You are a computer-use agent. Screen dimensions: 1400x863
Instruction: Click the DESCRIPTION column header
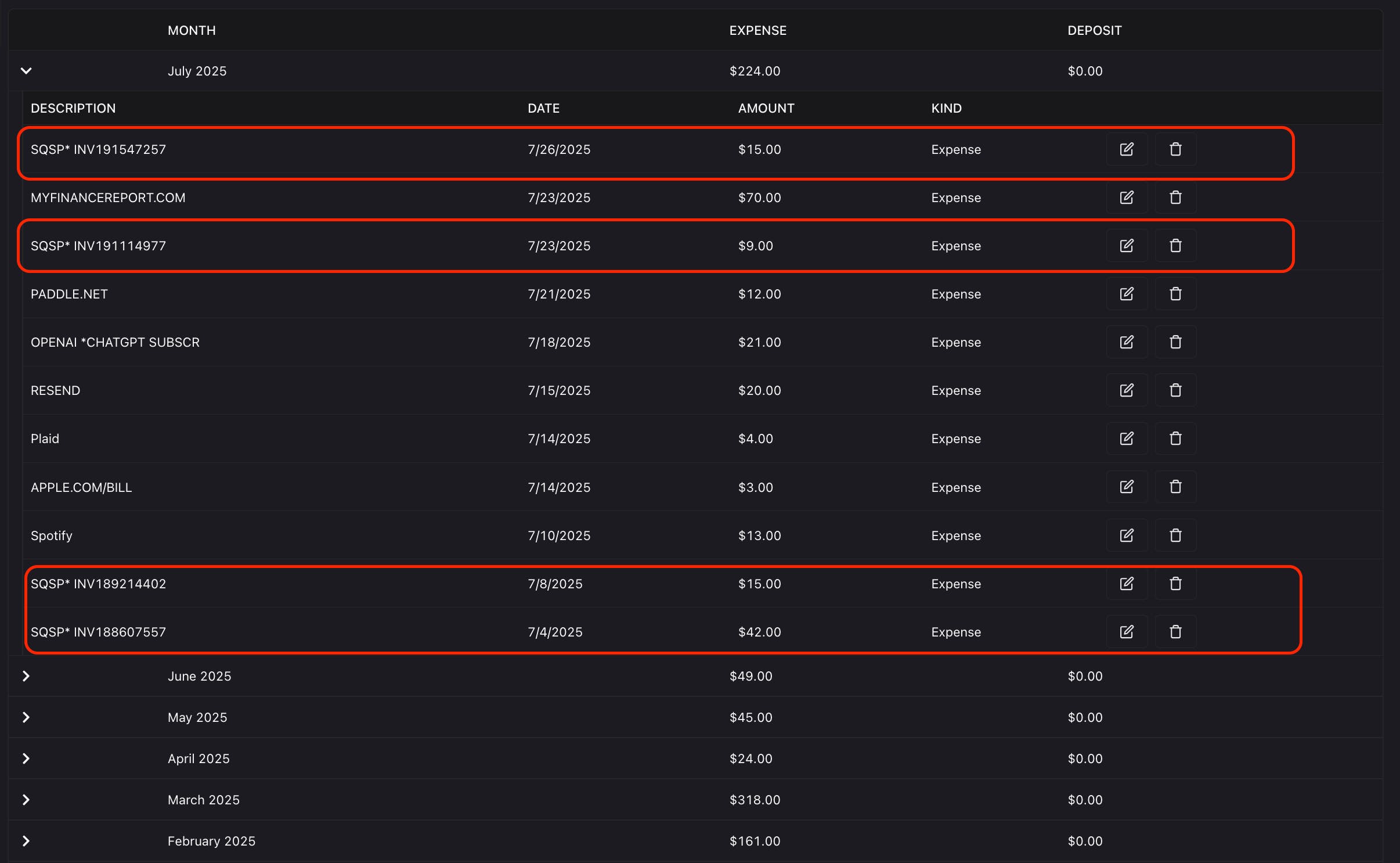coord(73,108)
